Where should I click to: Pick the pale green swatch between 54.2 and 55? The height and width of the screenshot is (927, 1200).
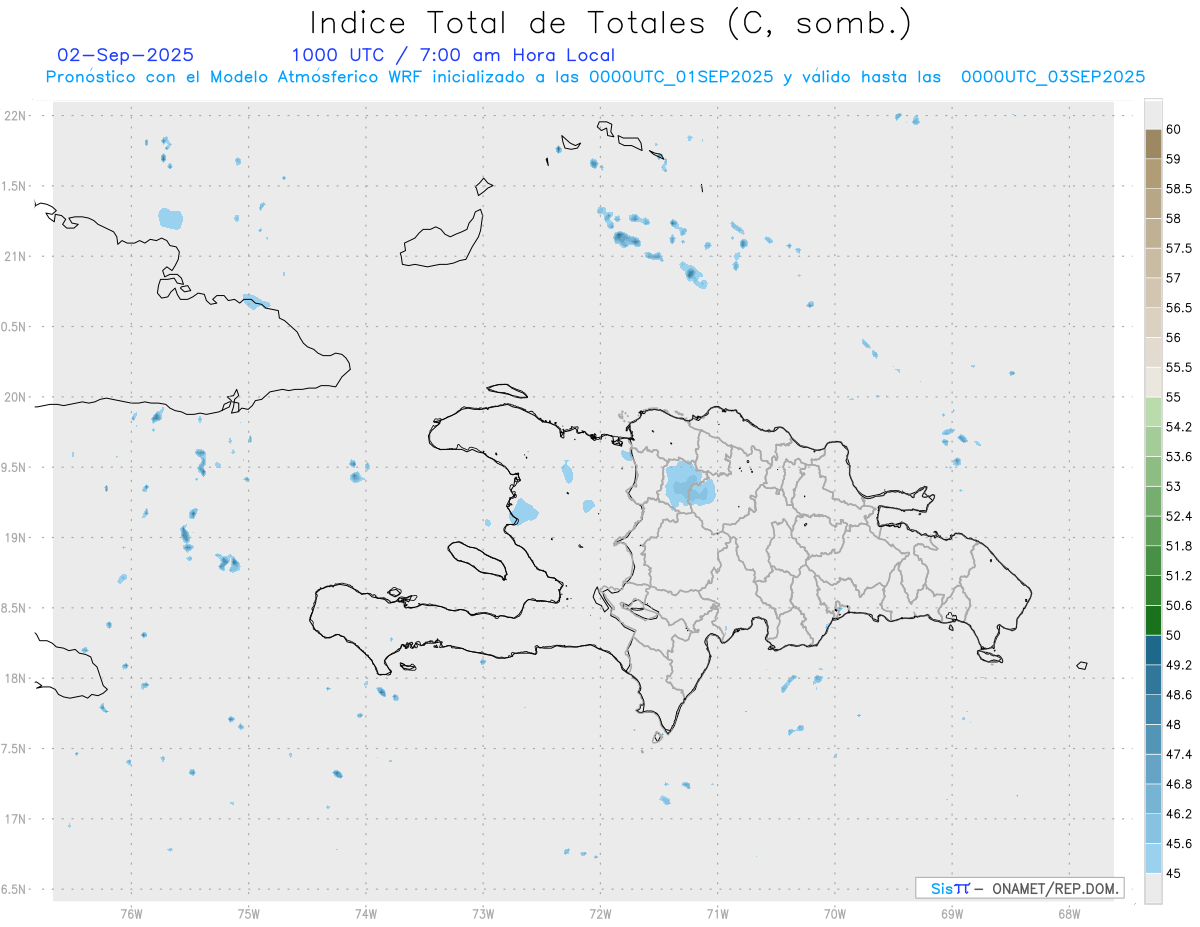1153,412
